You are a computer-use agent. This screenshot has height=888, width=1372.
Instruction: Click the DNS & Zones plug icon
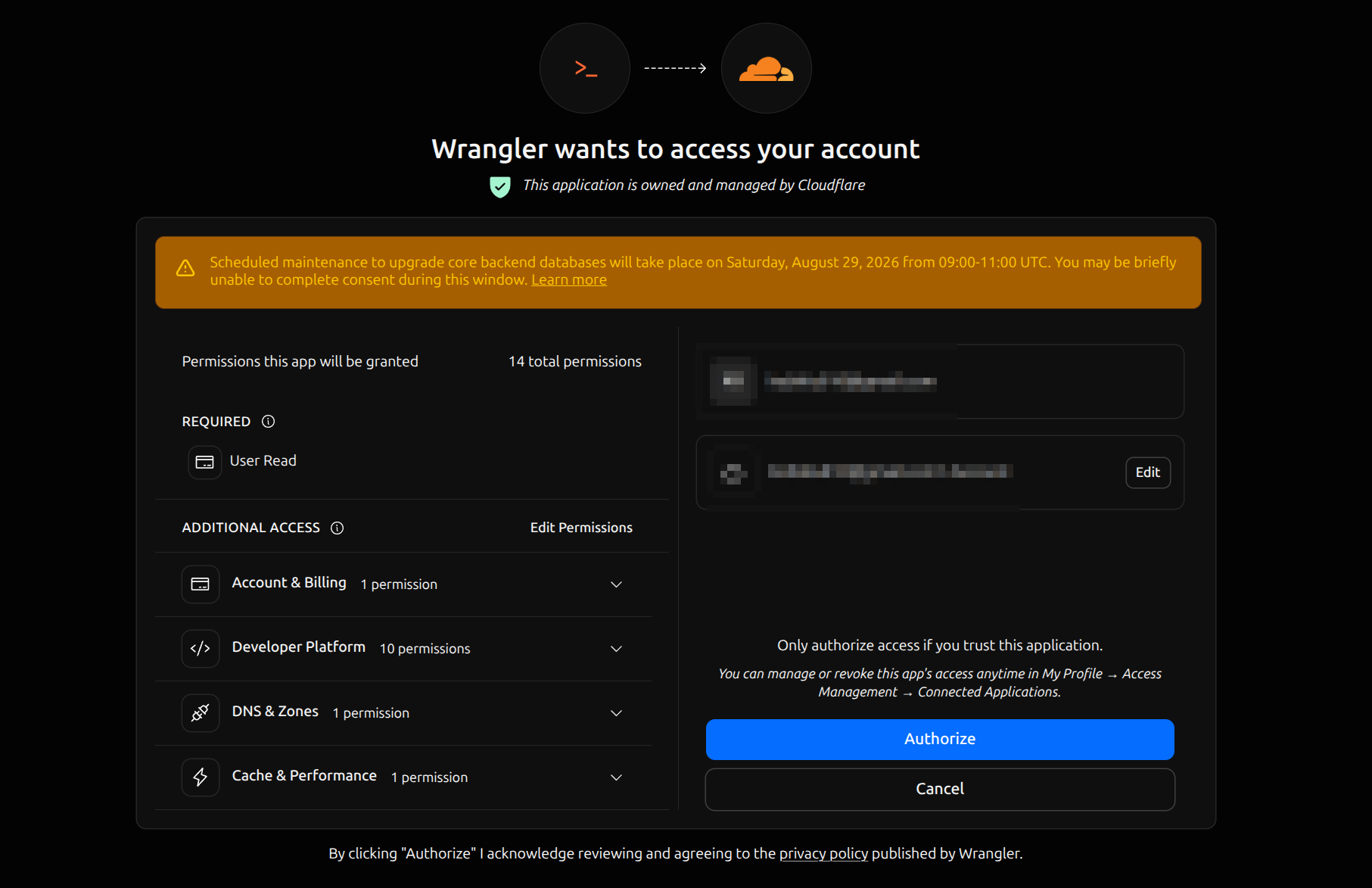(201, 713)
